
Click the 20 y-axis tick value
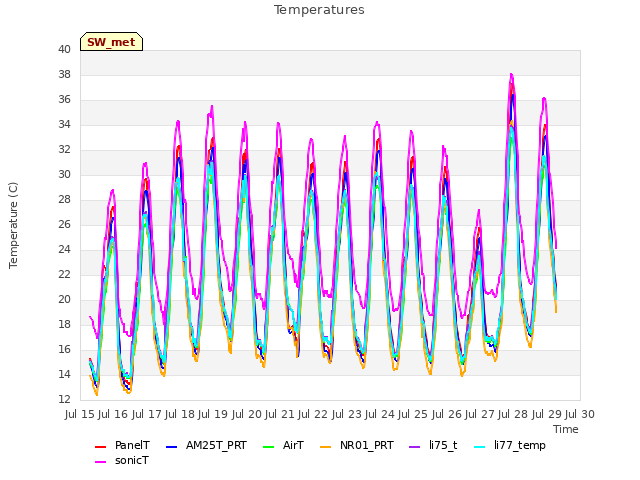64,300
